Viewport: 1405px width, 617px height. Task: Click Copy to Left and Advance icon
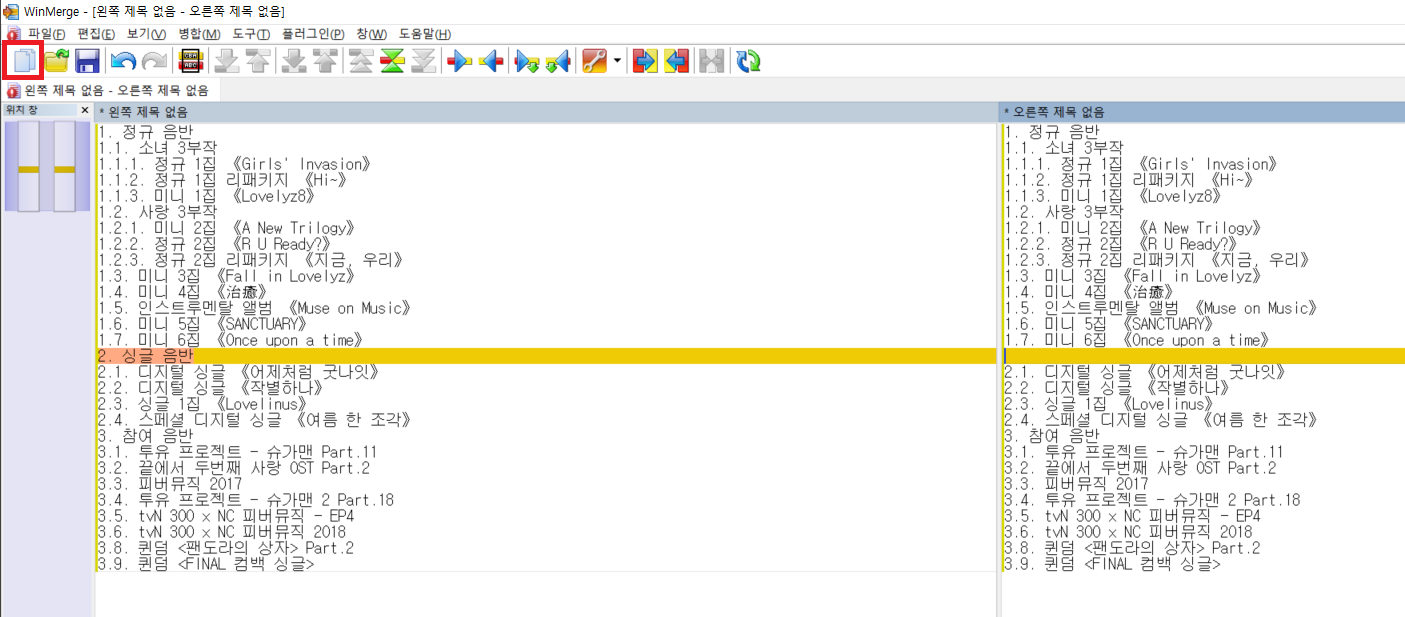coord(557,61)
